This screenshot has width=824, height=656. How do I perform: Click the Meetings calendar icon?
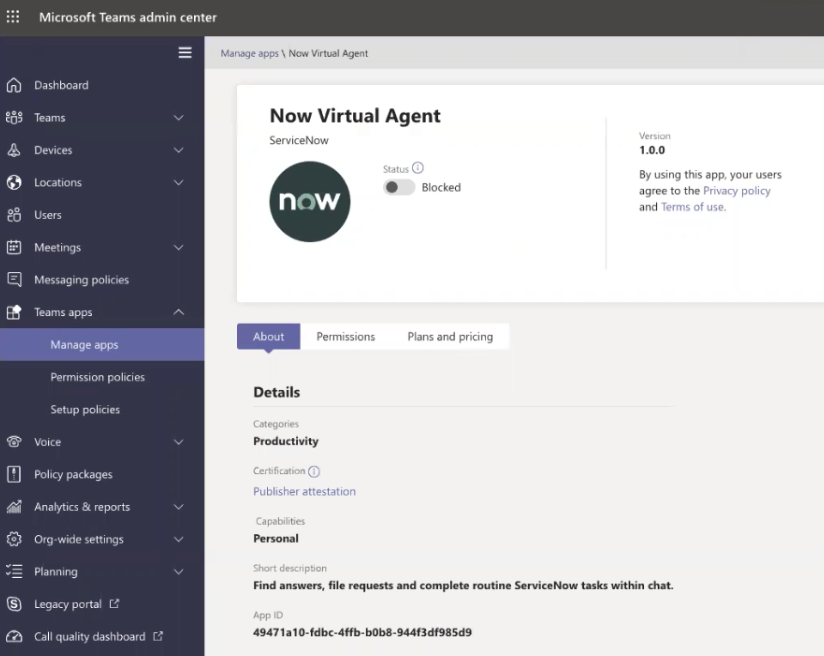pos(14,248)
